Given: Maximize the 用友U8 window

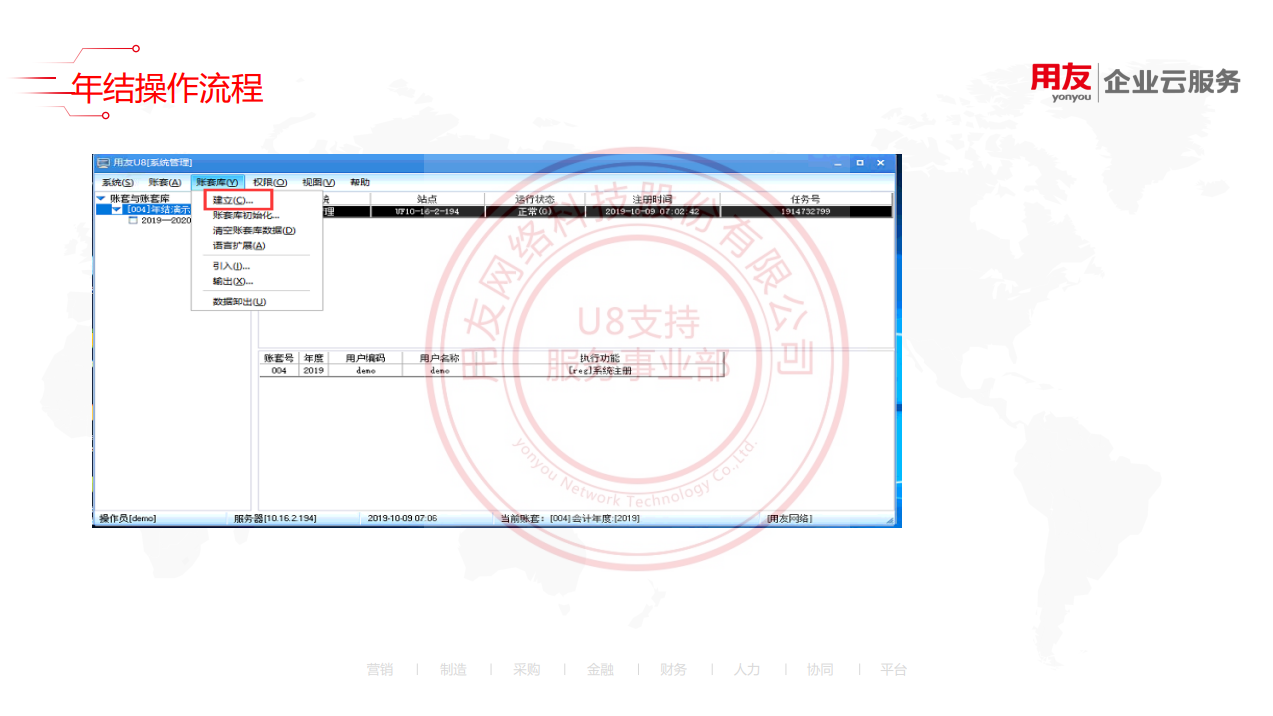Looking at the screenshot, I should 859,163.
